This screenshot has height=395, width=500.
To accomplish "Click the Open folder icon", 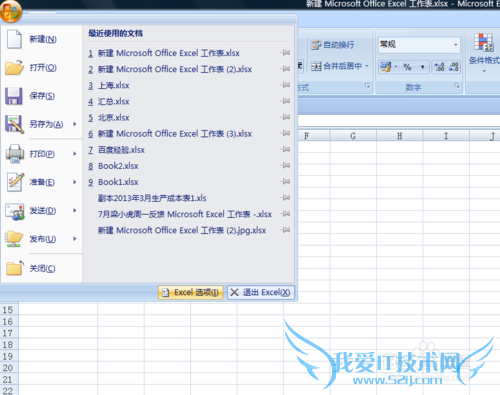I will pyautogui.click(x=14, y=67).
